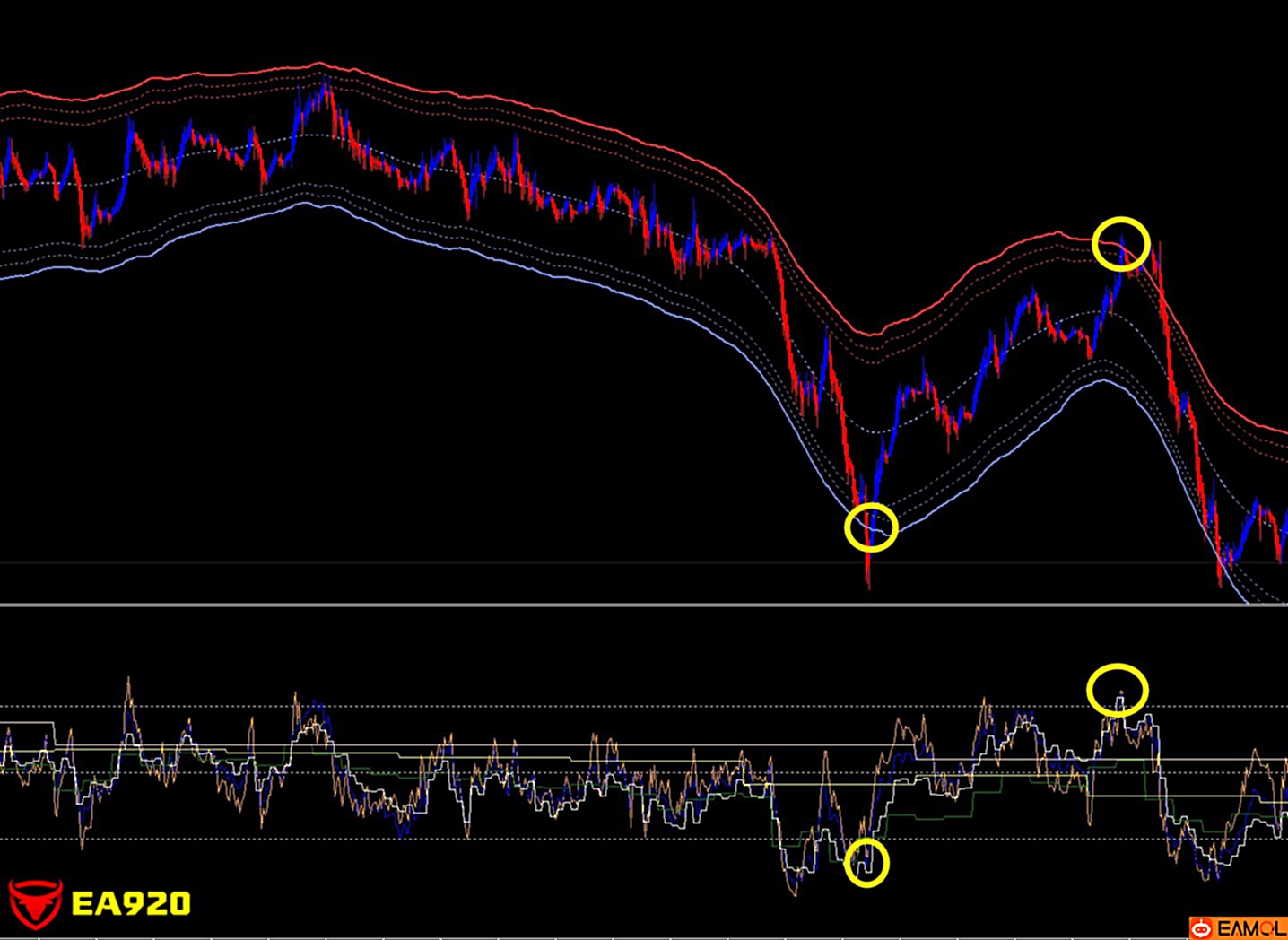The image size is (1288, 940).
Task: Click the faint horizontal price line in the main chart
Action: (359, 562)
